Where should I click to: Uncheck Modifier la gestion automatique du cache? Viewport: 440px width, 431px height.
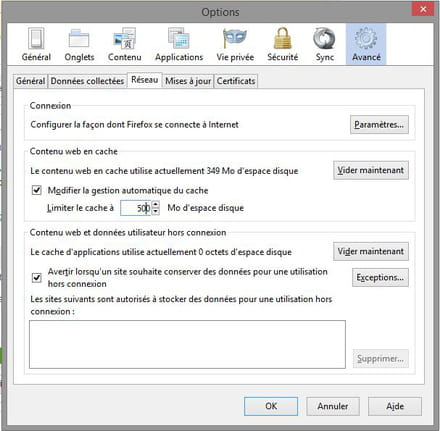(x=37, y=190)
